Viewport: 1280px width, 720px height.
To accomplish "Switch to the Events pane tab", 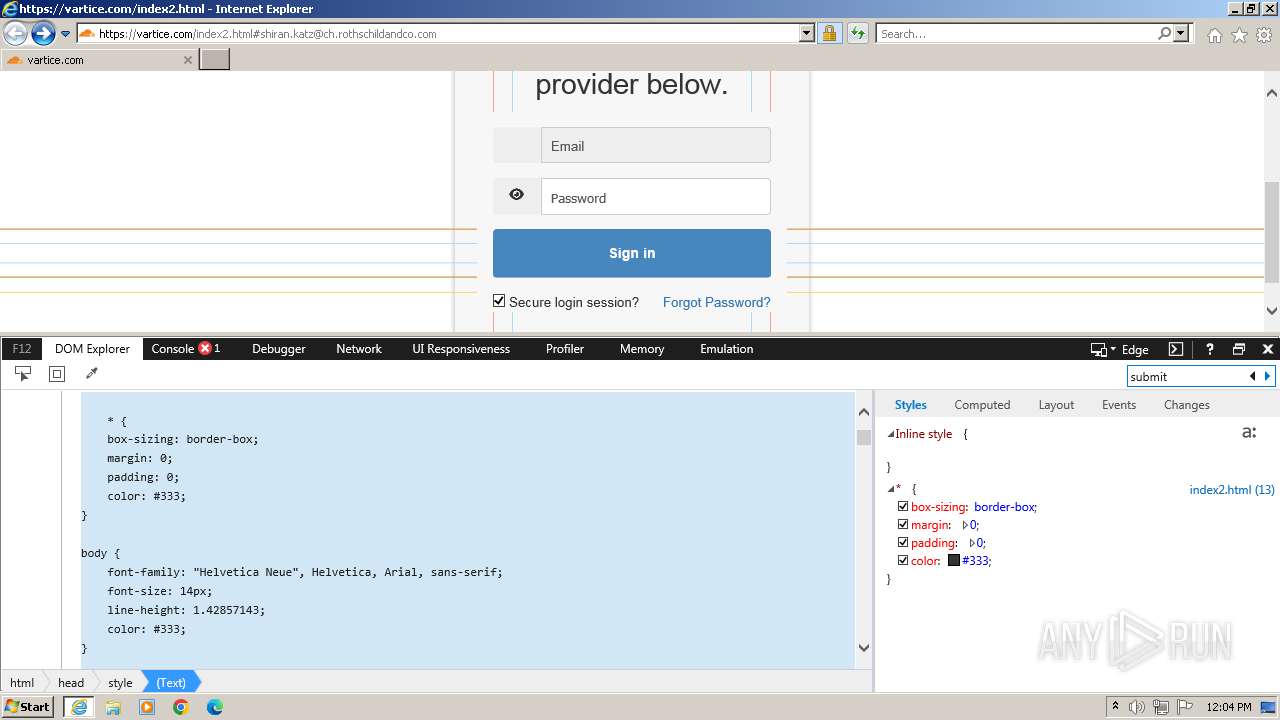I will click(1119, 405).
